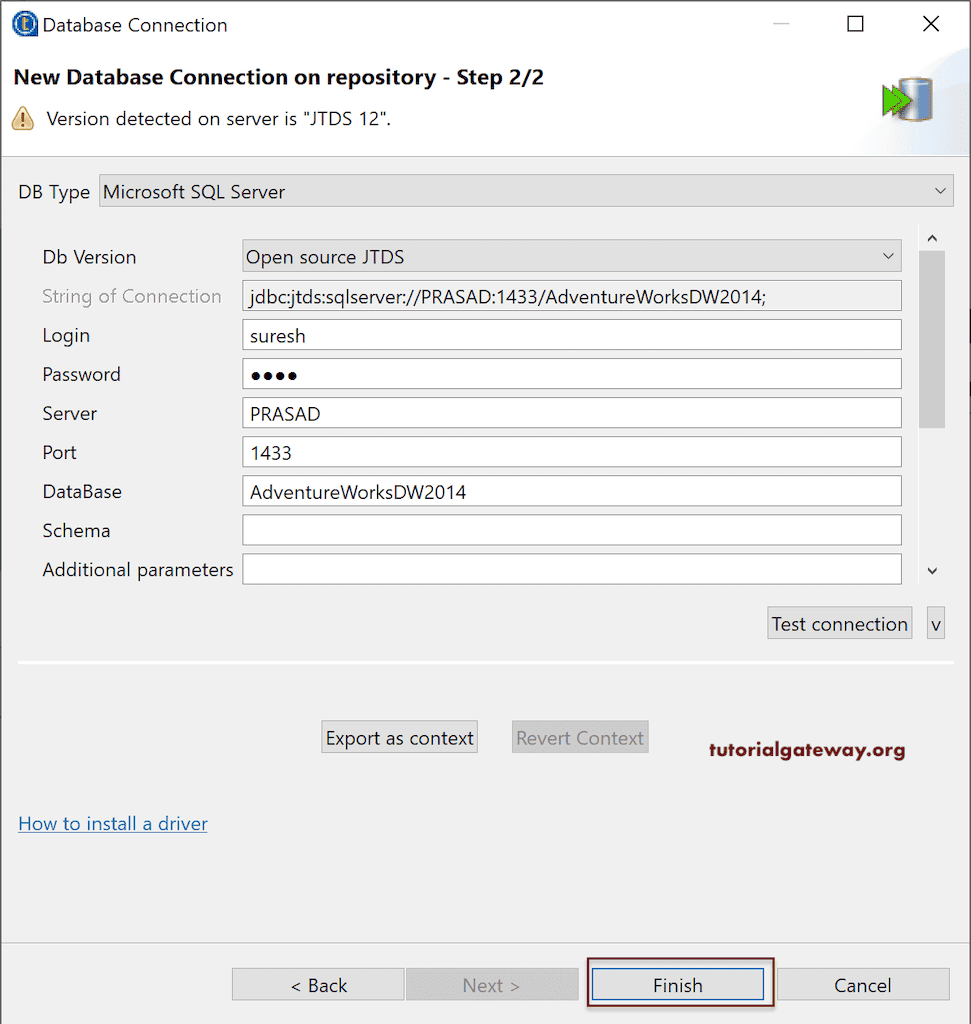Click the Revert Context button
Viewport: 971px width, 1024px height.
[580, 737]
